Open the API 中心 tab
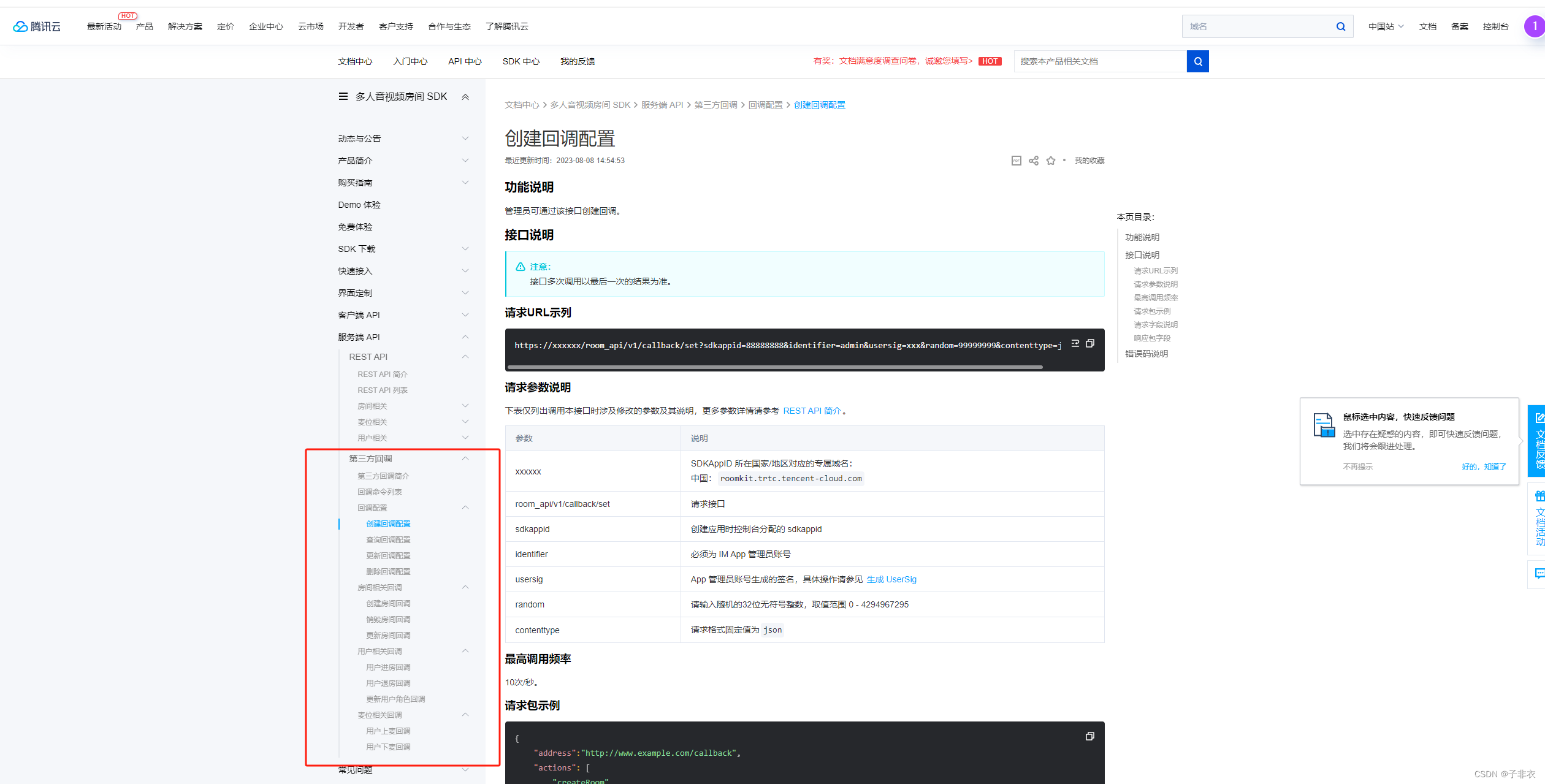 coord(465,61)
